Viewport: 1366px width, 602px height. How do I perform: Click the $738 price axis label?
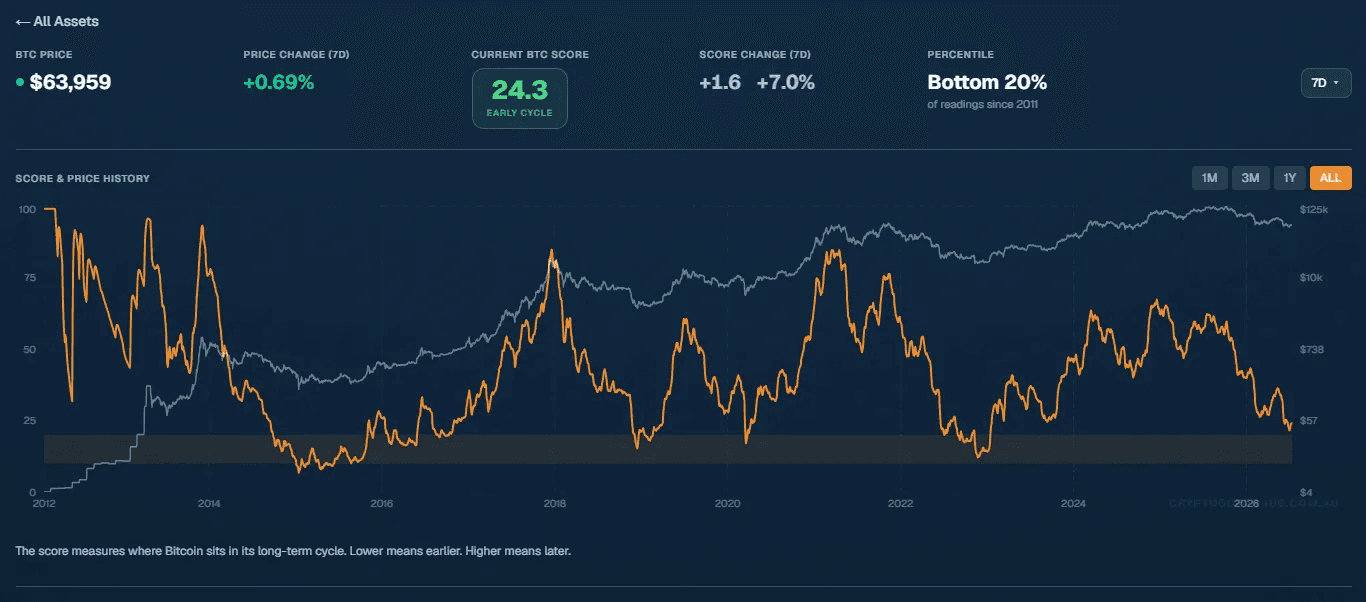click(1312, 349)
